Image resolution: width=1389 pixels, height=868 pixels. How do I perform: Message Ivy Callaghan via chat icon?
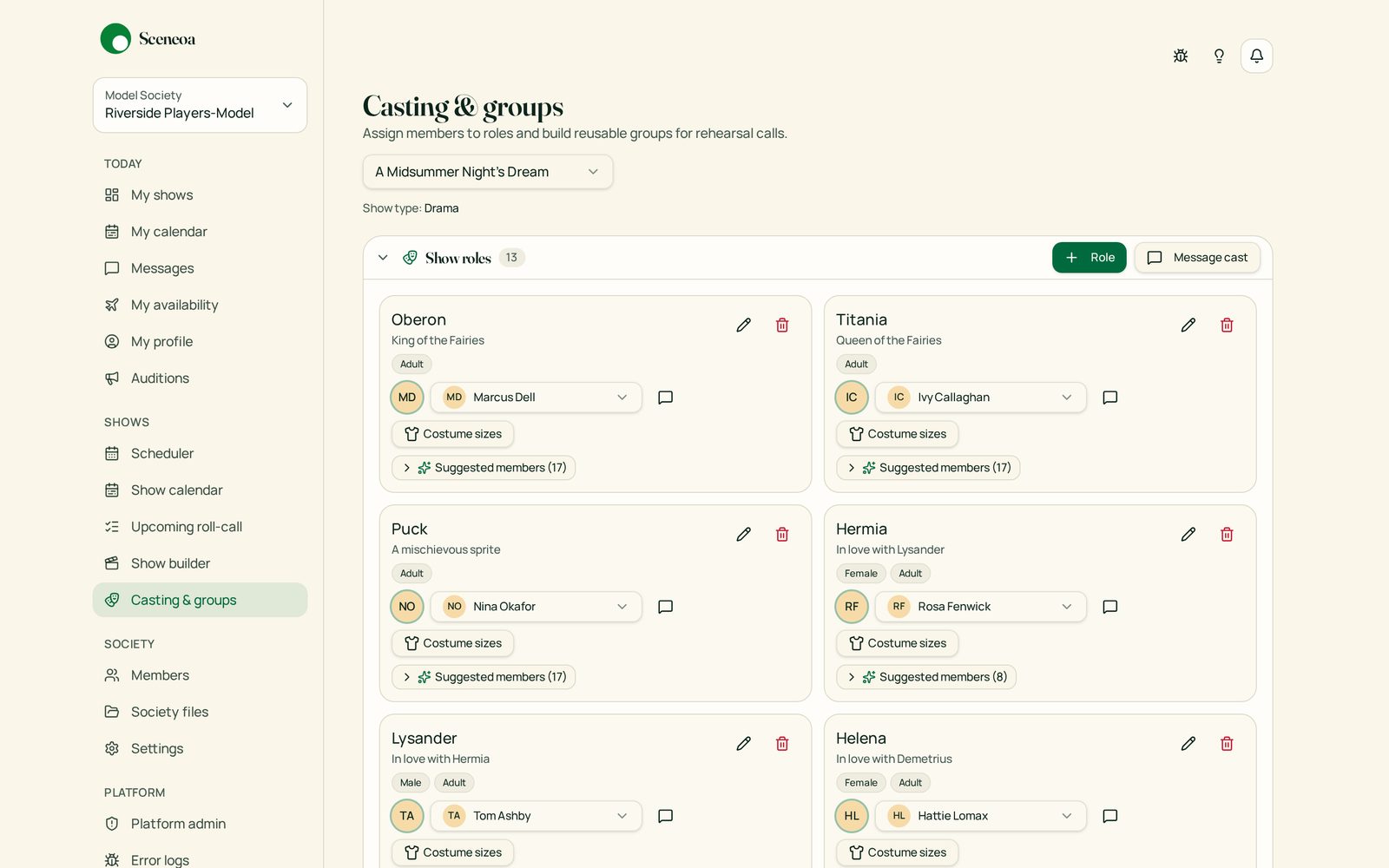pos(1109,398)
